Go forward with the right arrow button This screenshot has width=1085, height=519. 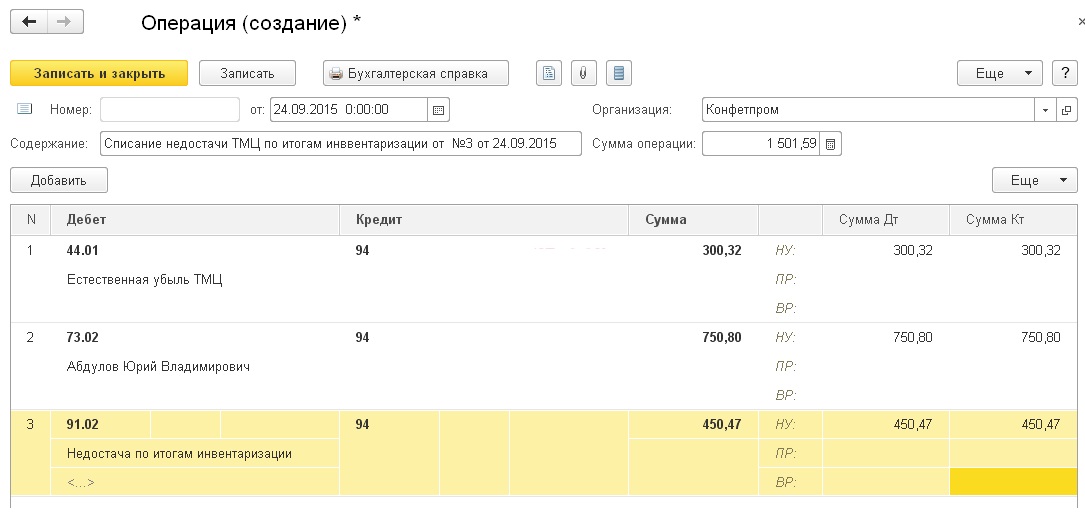[x=65, y=22]
